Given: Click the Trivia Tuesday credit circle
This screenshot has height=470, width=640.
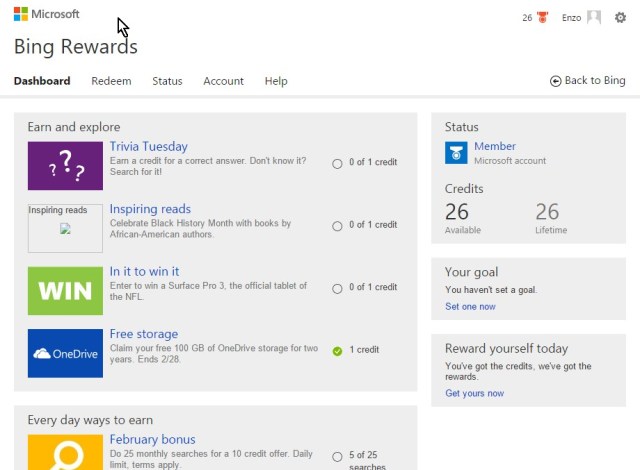Looking at the screenshot, I should (x=337, y=163).
